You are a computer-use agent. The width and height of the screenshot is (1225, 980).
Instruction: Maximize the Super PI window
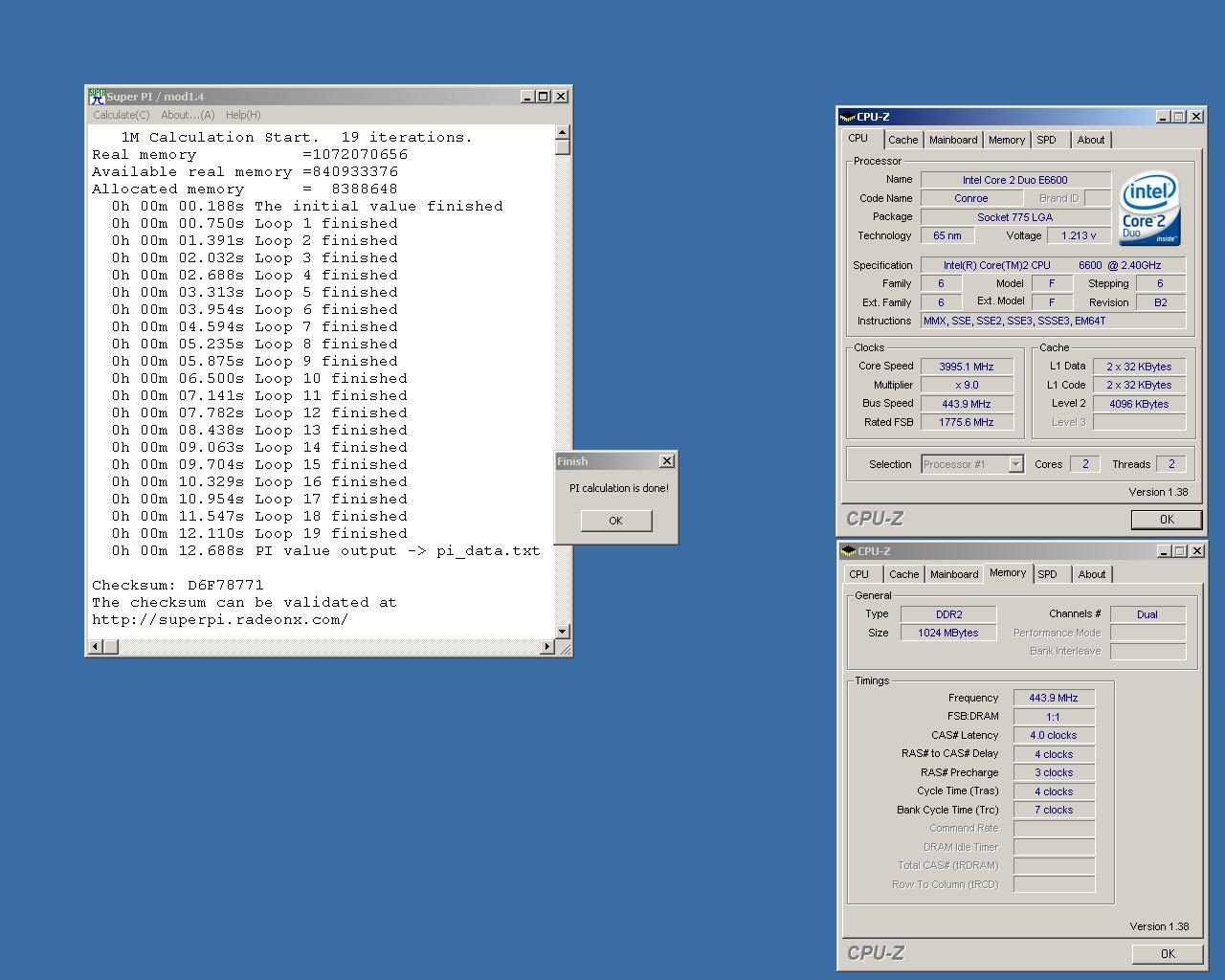tap(543, 96)
